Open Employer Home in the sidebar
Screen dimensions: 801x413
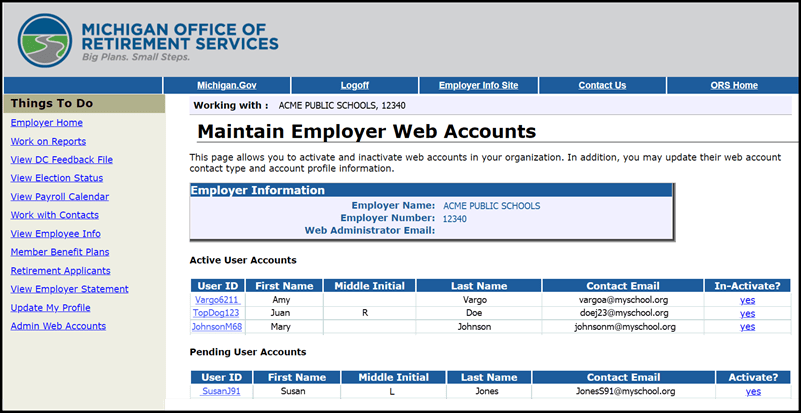click(x=47, y=123)
